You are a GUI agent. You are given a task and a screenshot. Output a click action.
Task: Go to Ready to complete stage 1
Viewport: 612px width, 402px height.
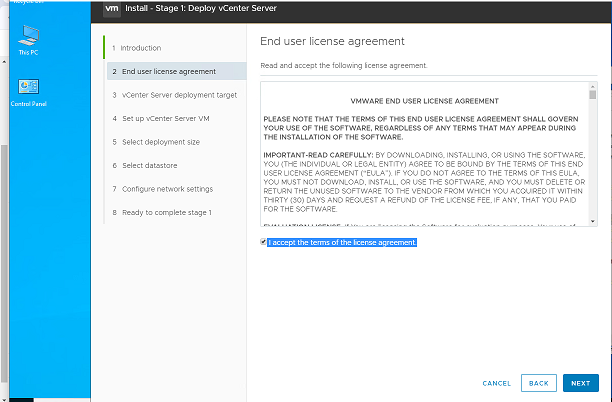click(166, 212)
